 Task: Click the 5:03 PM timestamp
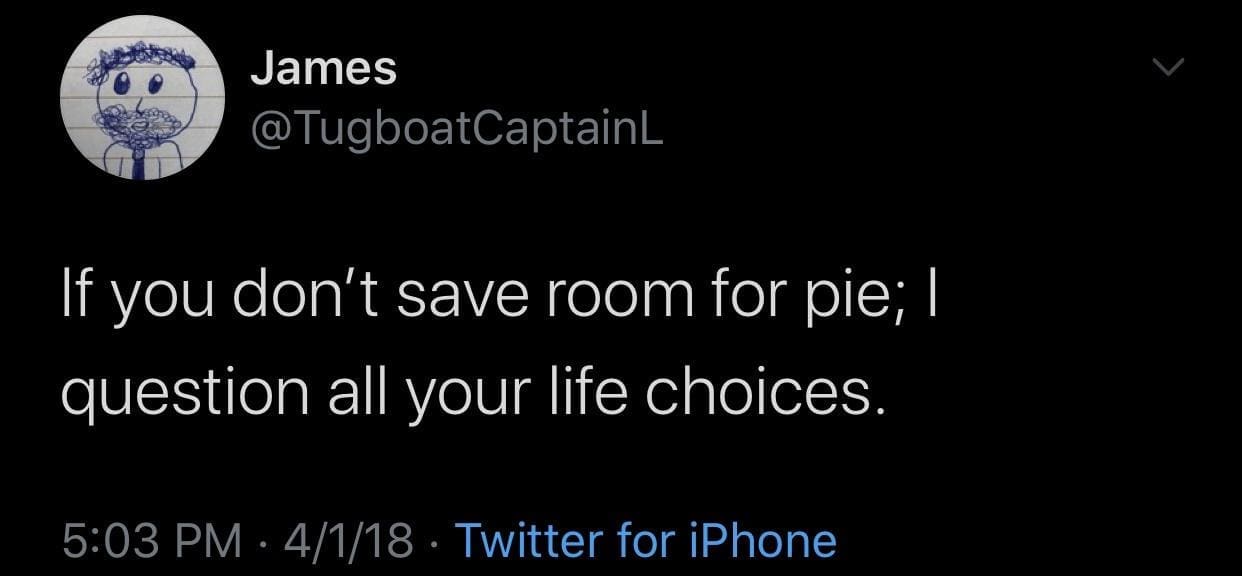point(152,540)
